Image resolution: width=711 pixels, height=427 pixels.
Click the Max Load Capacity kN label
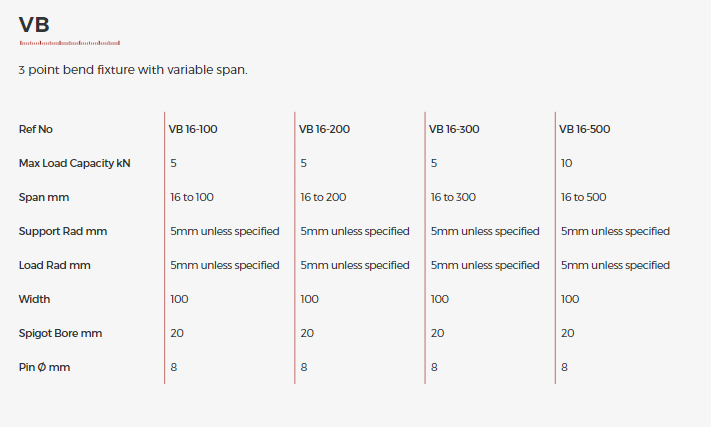click(74, 163)
